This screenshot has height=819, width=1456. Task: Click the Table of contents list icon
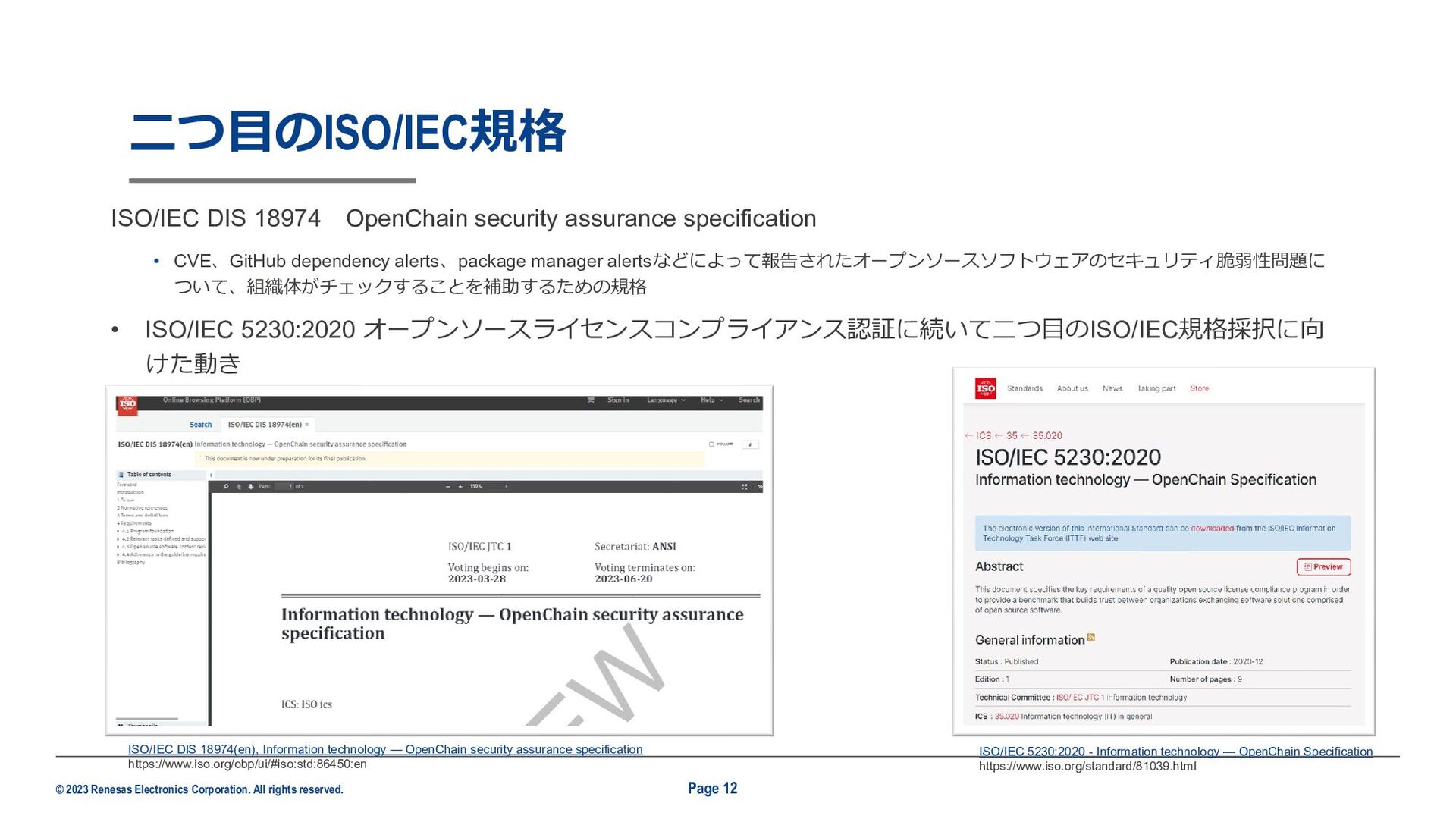pyautogui.click(x=121, y=475)
